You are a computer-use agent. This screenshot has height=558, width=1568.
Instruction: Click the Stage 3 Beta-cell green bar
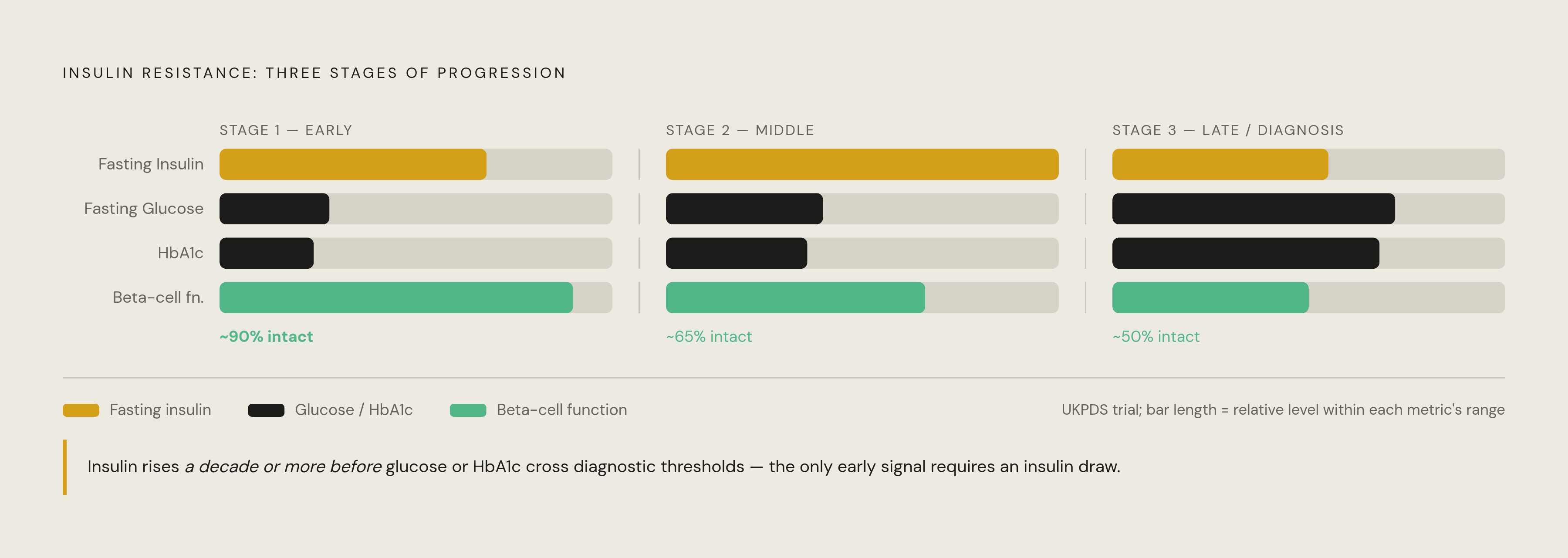click(1211, 298)
